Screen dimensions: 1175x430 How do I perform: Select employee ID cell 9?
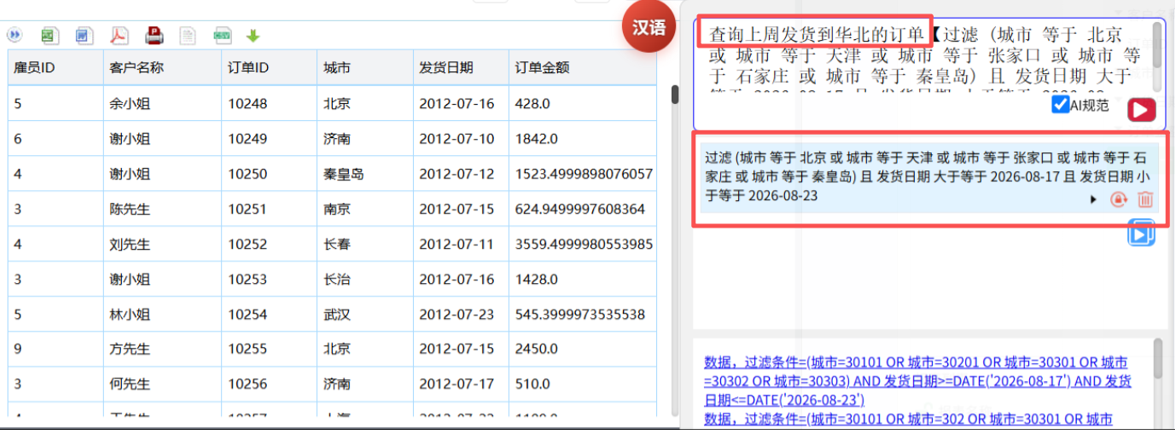[x=55, y=349]
